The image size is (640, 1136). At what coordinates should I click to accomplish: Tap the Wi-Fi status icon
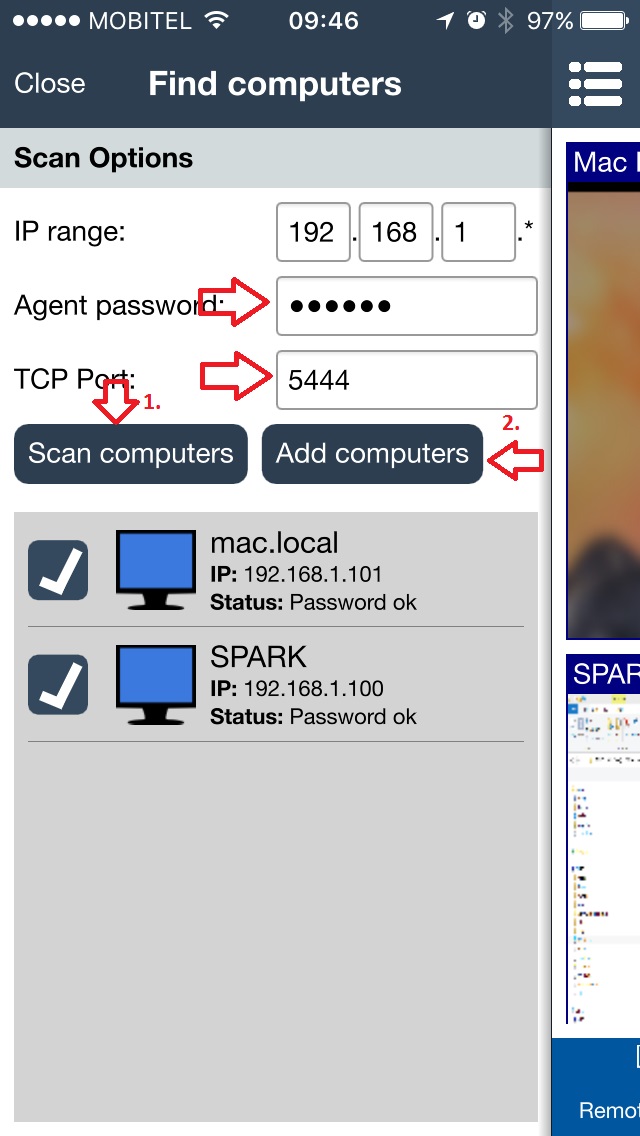[217, 20]
